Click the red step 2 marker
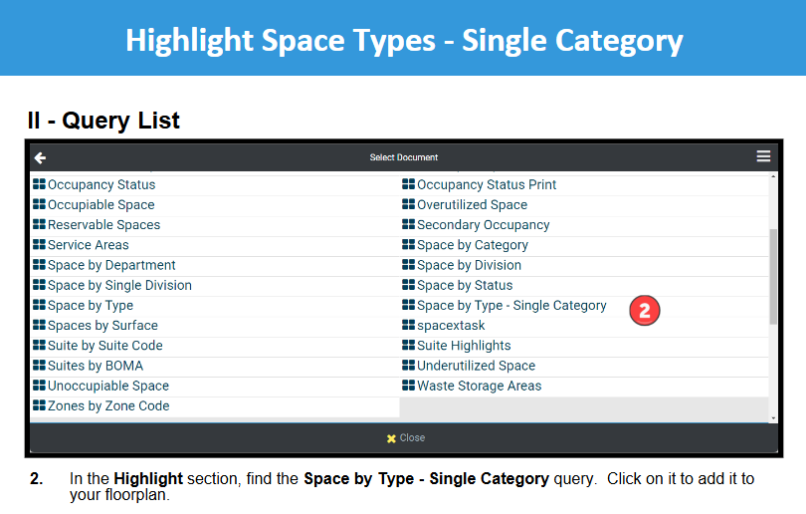 pyautogui.click(x=644, y=310)
